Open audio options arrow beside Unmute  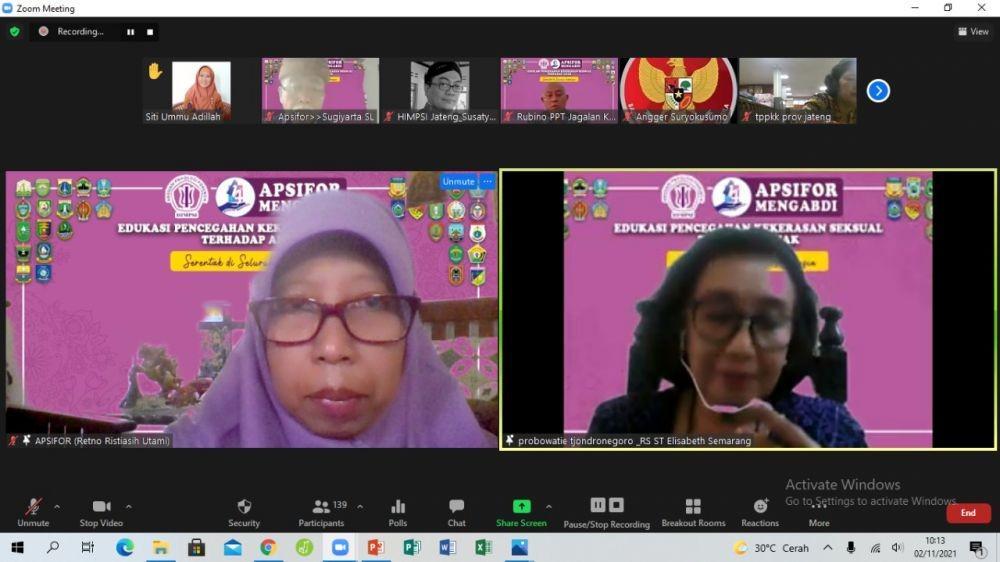click(x=57, y=507)
